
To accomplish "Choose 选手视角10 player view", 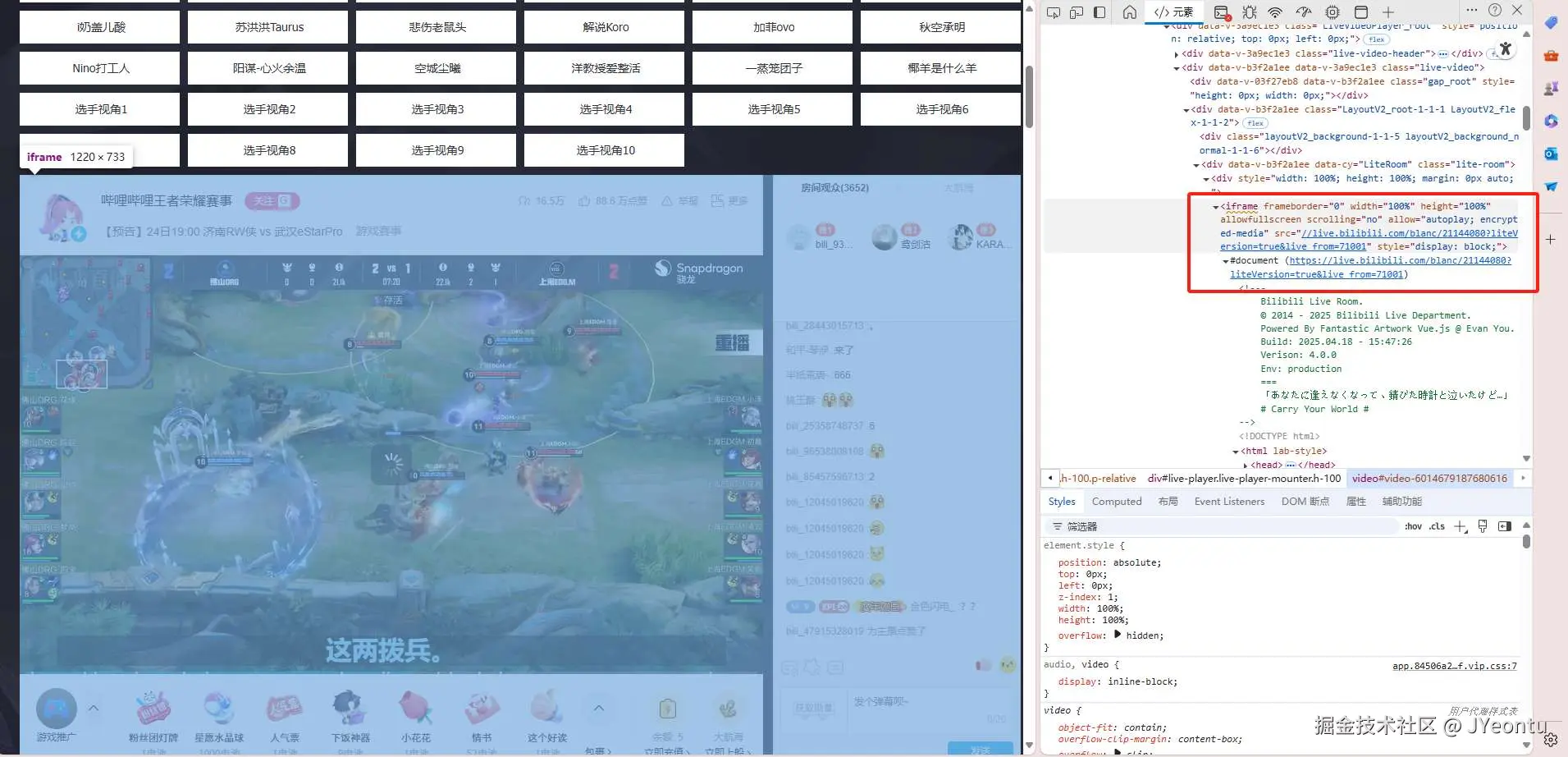I will (x=606, y=150).
